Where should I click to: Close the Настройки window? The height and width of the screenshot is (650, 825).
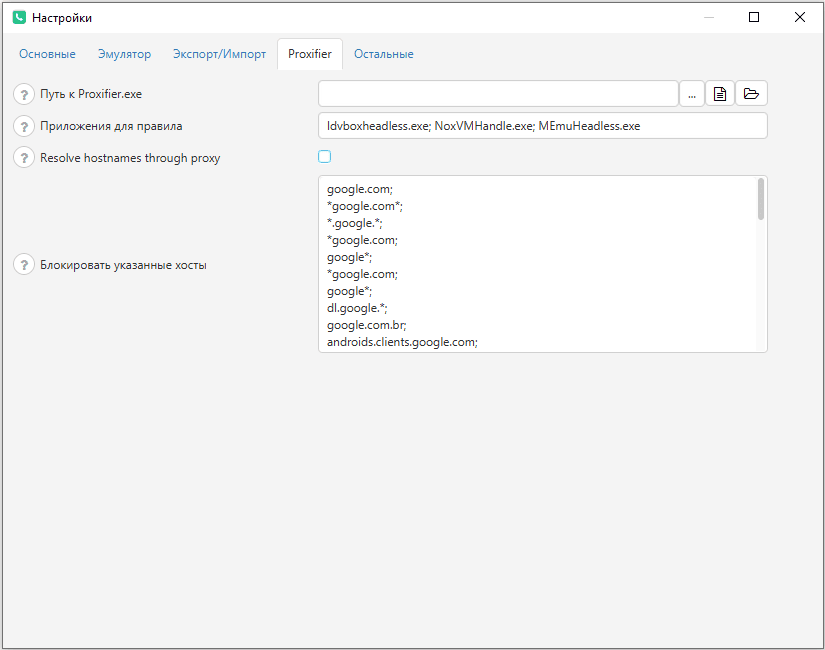click(800, 17)
